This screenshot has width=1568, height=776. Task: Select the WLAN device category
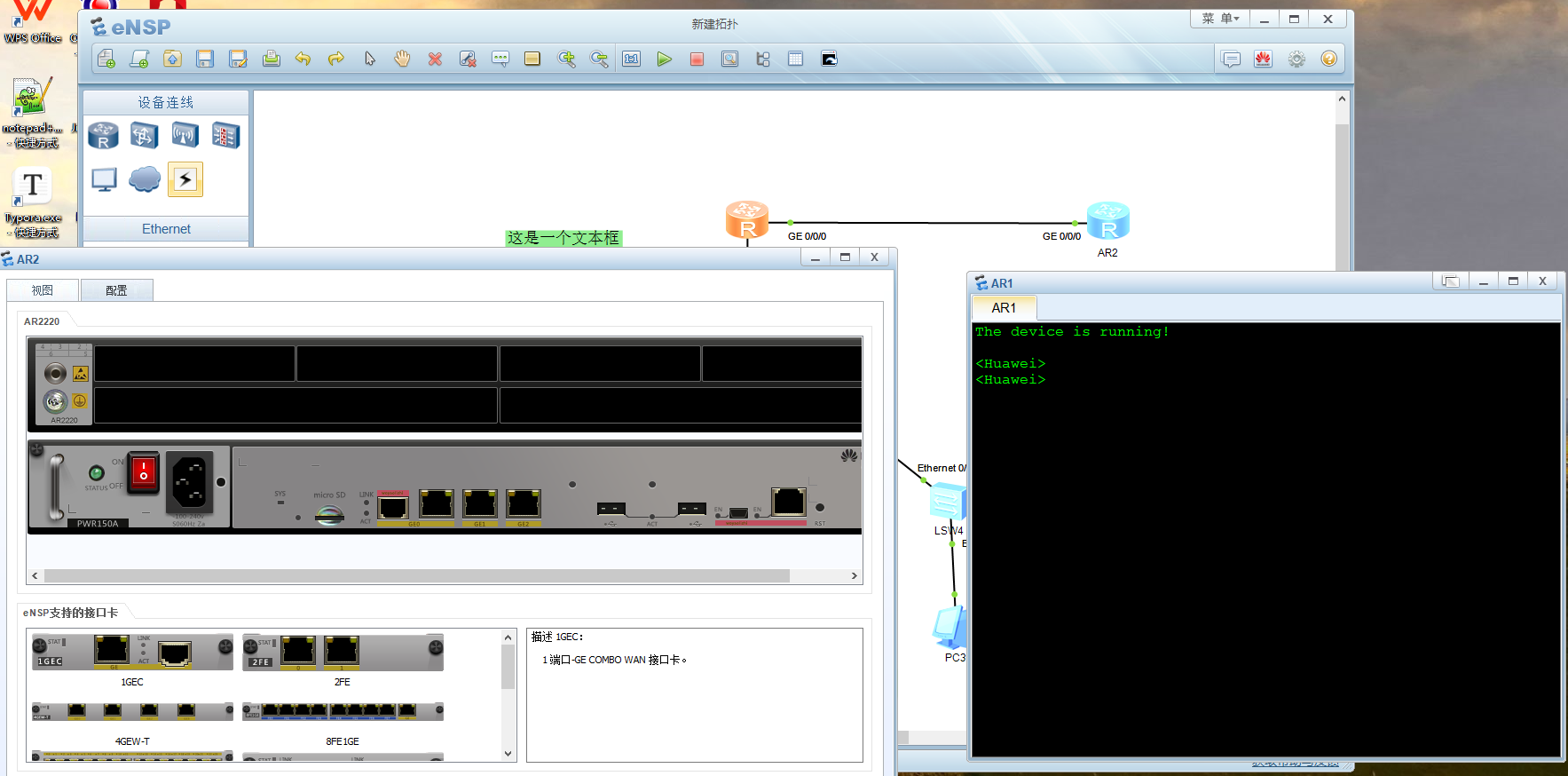point(185,135)
